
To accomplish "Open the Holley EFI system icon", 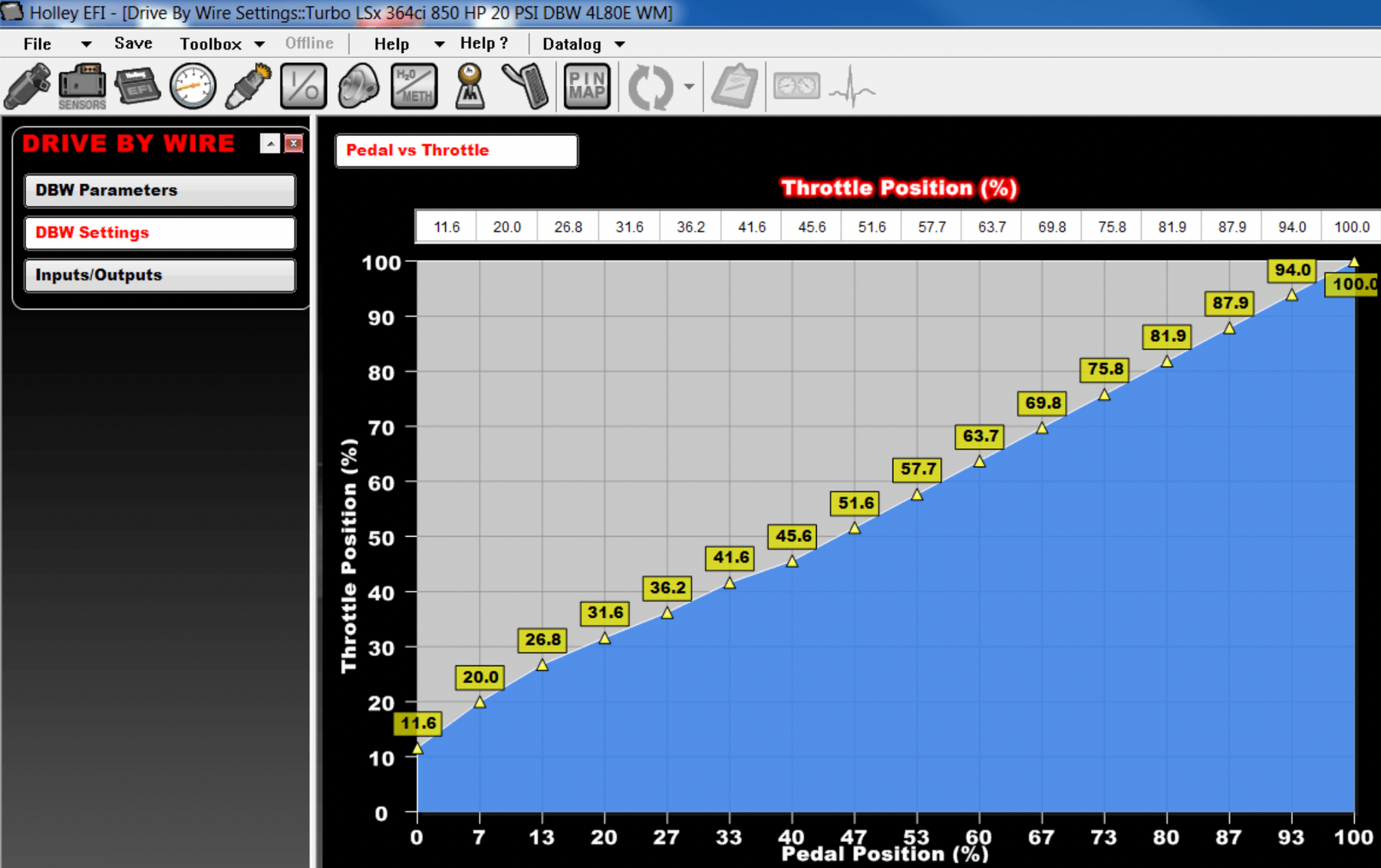I will point(137,86).
